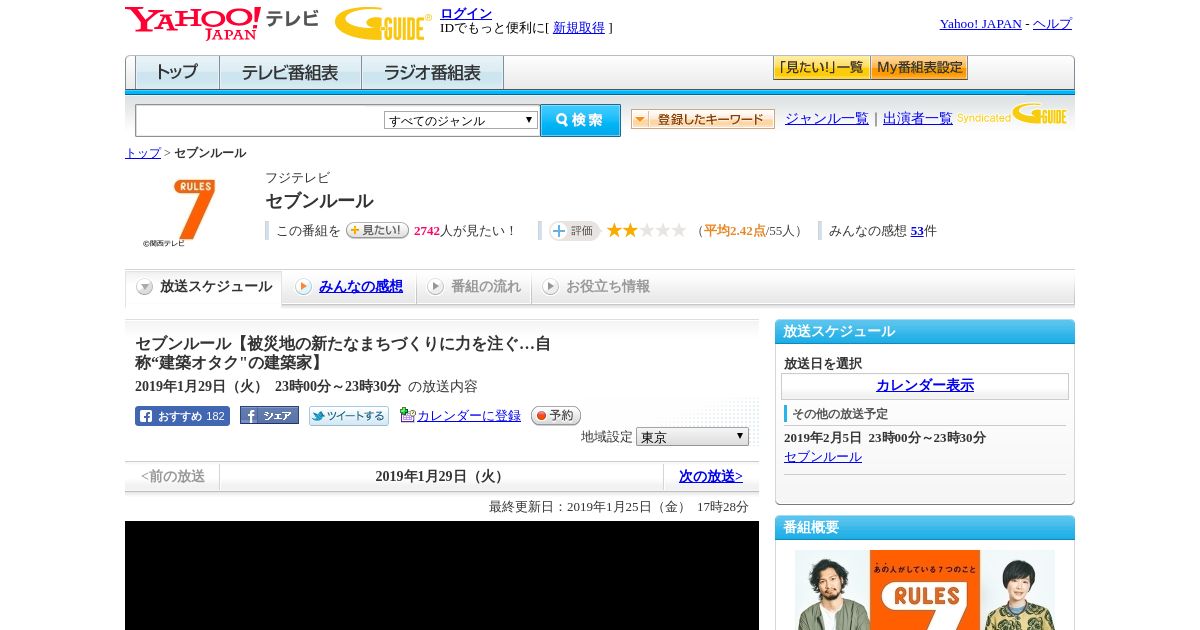
Task: Open My番組表設定 button
Action: [x=919, y=68]
